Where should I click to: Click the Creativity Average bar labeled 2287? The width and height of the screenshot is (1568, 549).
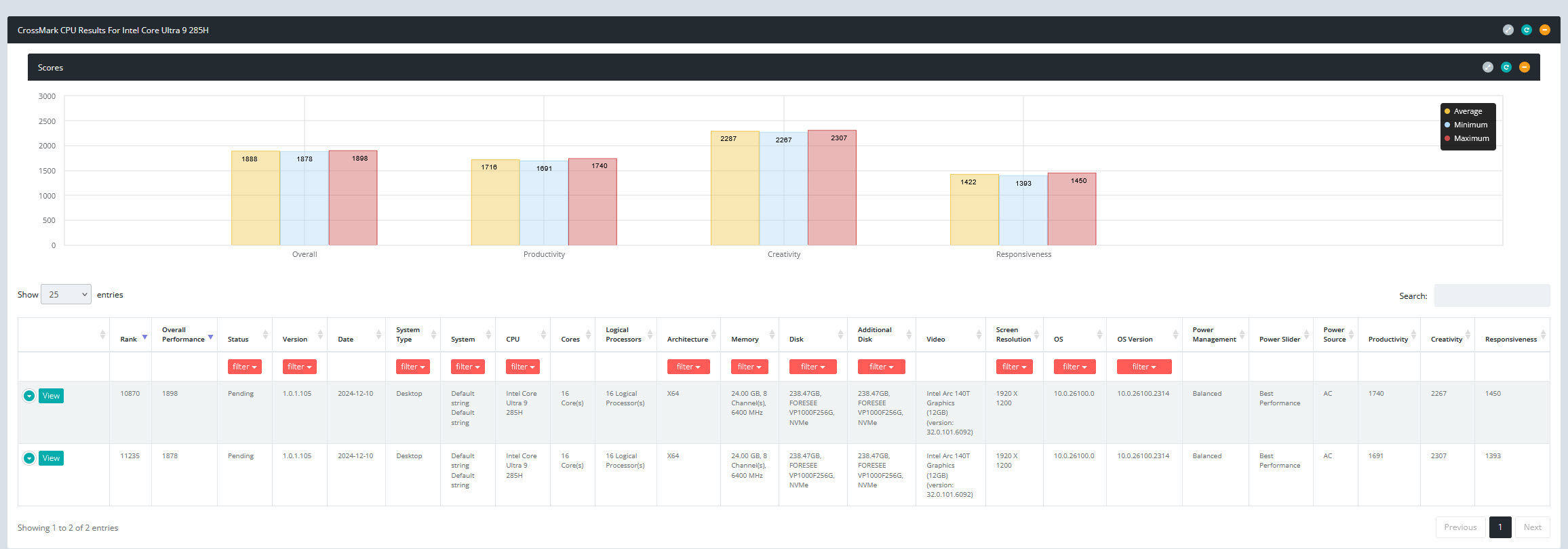735,188
